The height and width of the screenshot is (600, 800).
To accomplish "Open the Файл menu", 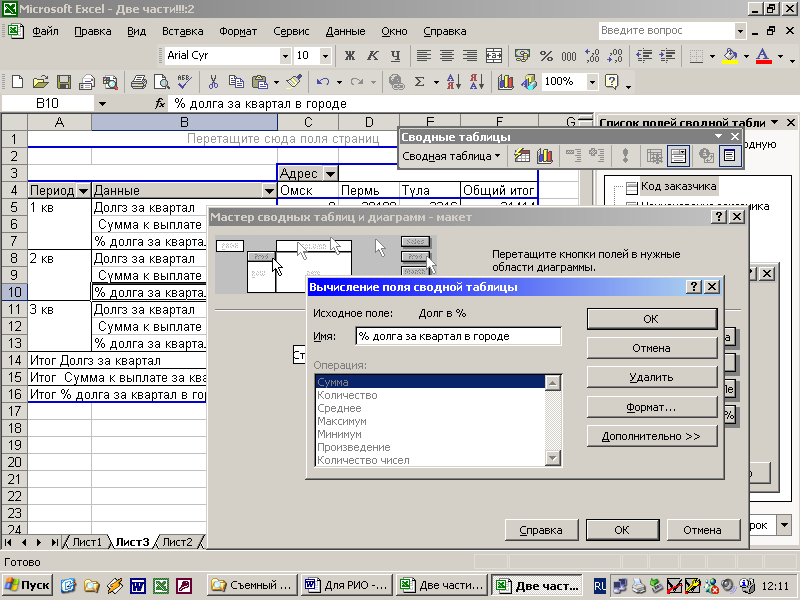I will tap(45, 31).
